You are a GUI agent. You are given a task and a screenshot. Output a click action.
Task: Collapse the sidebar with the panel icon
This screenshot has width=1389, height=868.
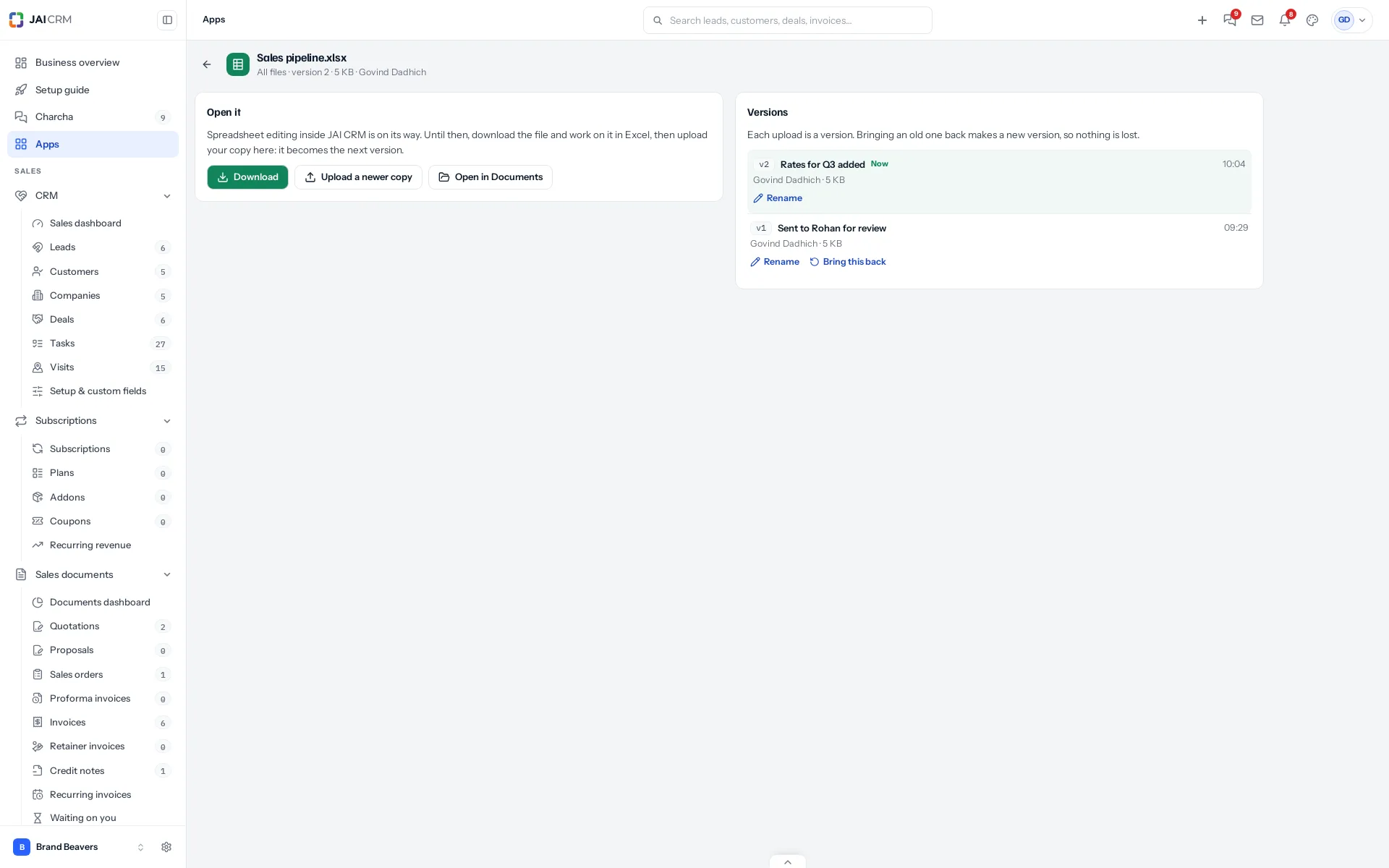(x=167, y=20)
